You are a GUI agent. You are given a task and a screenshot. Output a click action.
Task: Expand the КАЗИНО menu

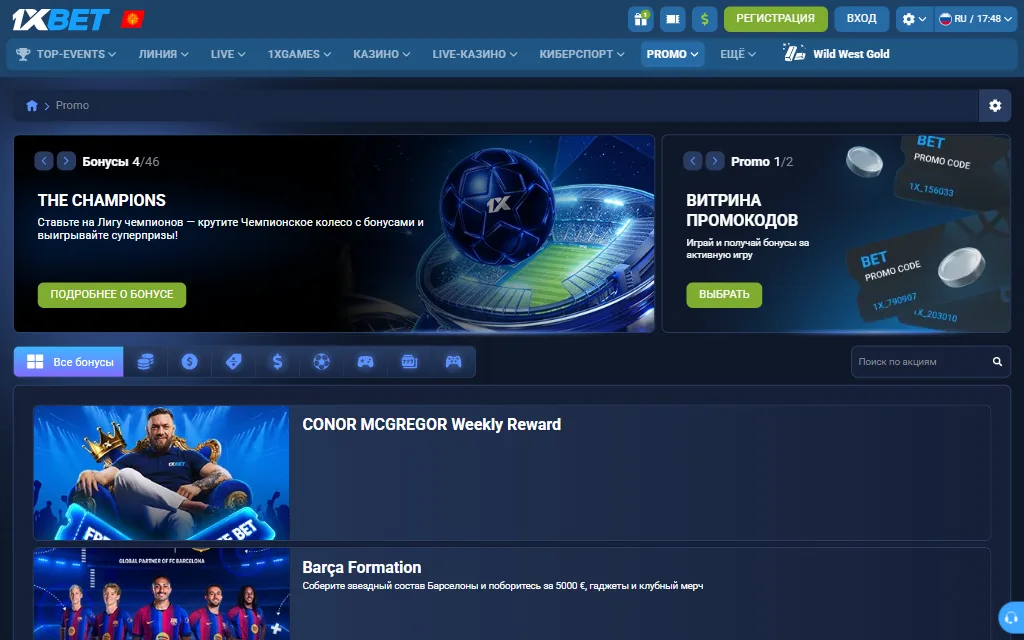pos(381,54)
